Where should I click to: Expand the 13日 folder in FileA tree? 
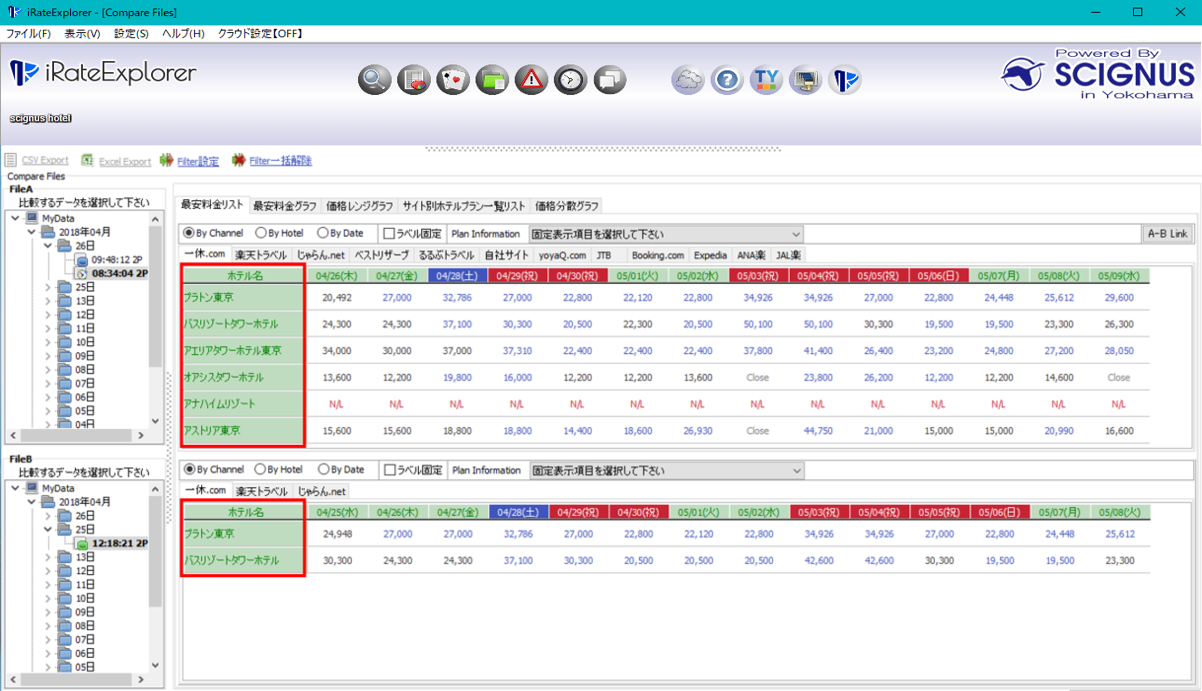49,301
